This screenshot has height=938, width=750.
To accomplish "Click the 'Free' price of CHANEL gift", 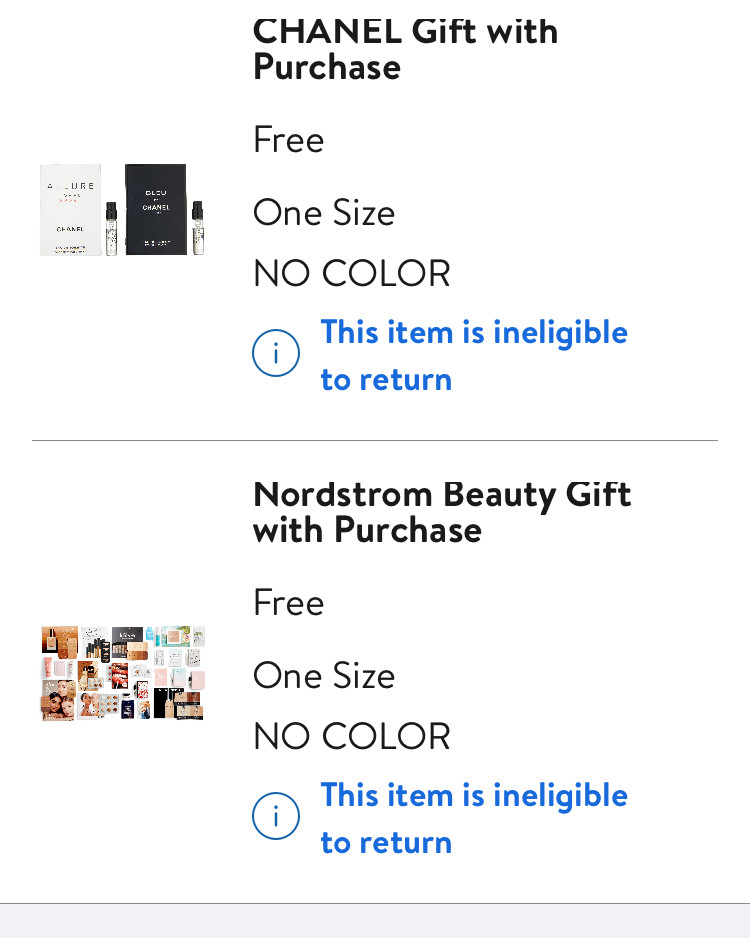I will [x=288, y=139].
